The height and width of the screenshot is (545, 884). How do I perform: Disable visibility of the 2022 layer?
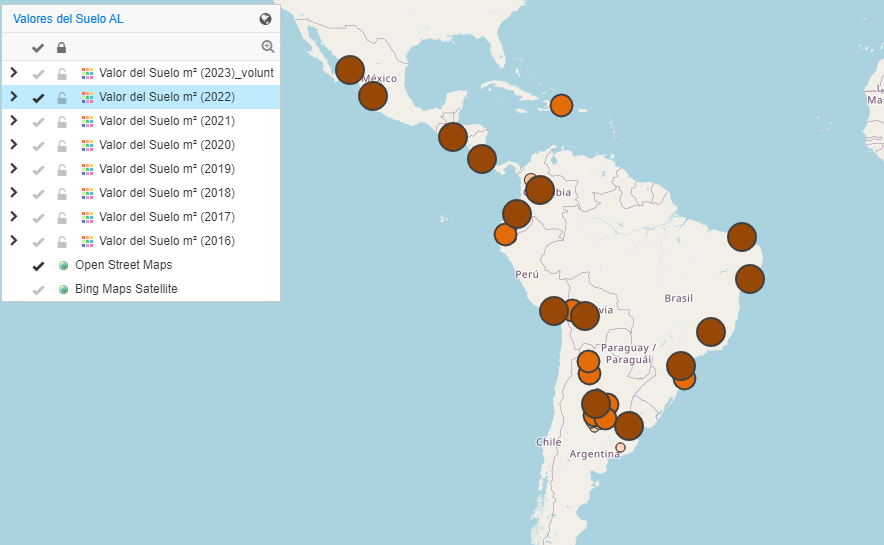coord(38,98)
